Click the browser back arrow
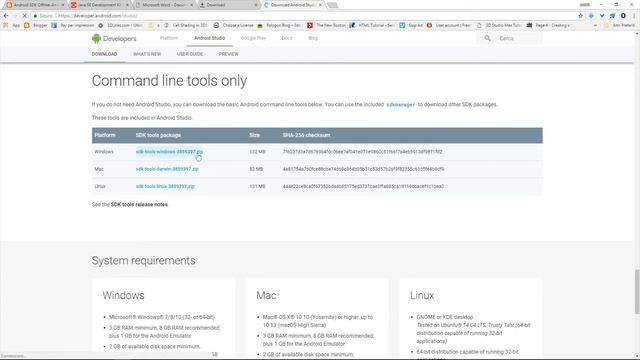The height and width of the screenshot is (360, 640). coord(6,16)
